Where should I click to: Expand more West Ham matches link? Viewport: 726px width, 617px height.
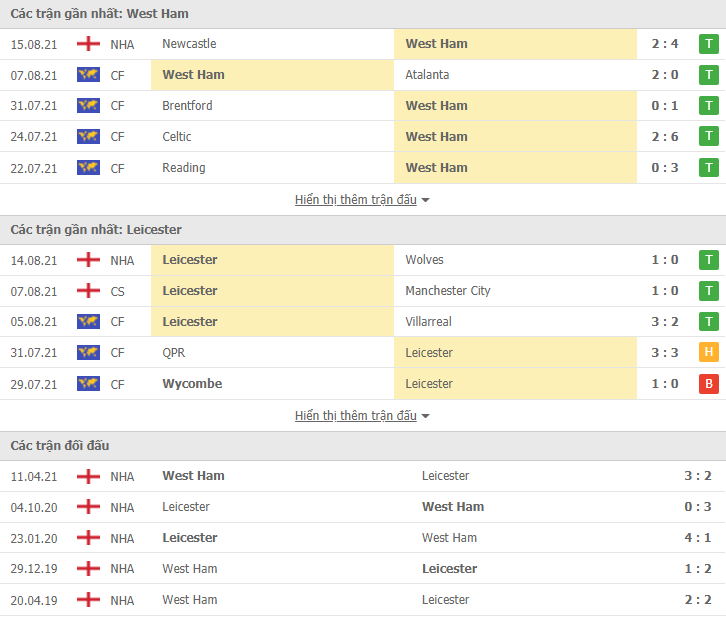[x=356, y=199]
